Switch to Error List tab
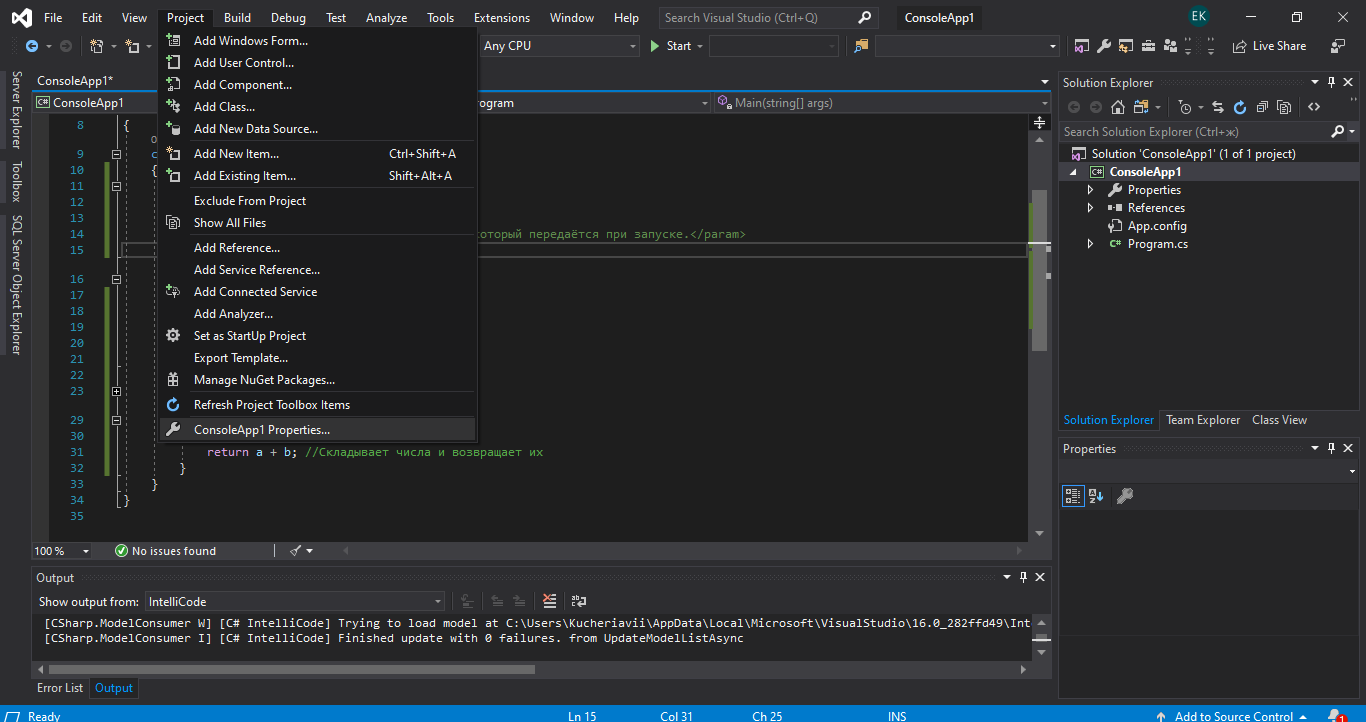This screenshot has width=1366, height=722. coord(60,688)
